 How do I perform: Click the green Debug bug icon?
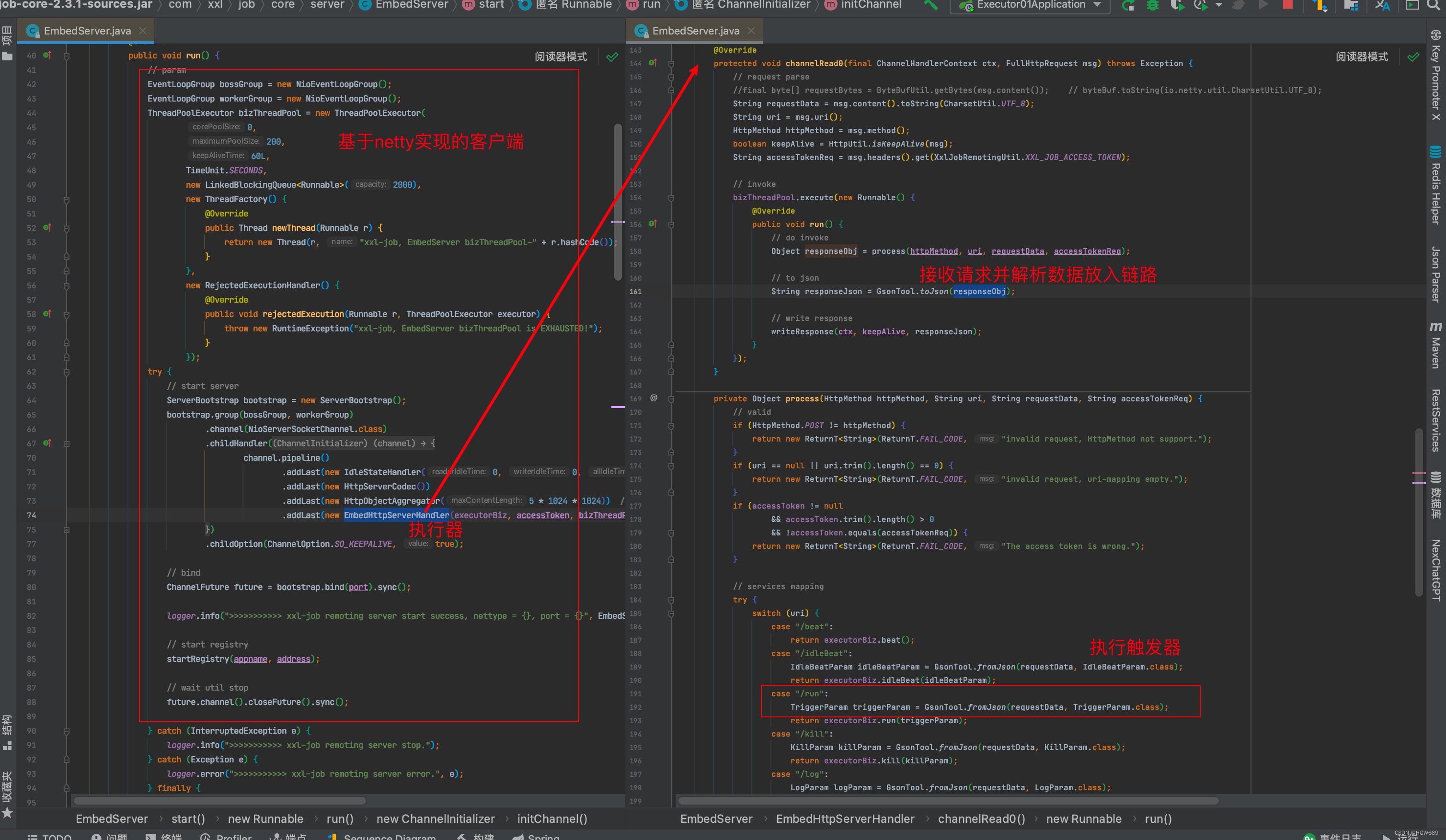pyautogui.click(x=1152, y=5)
